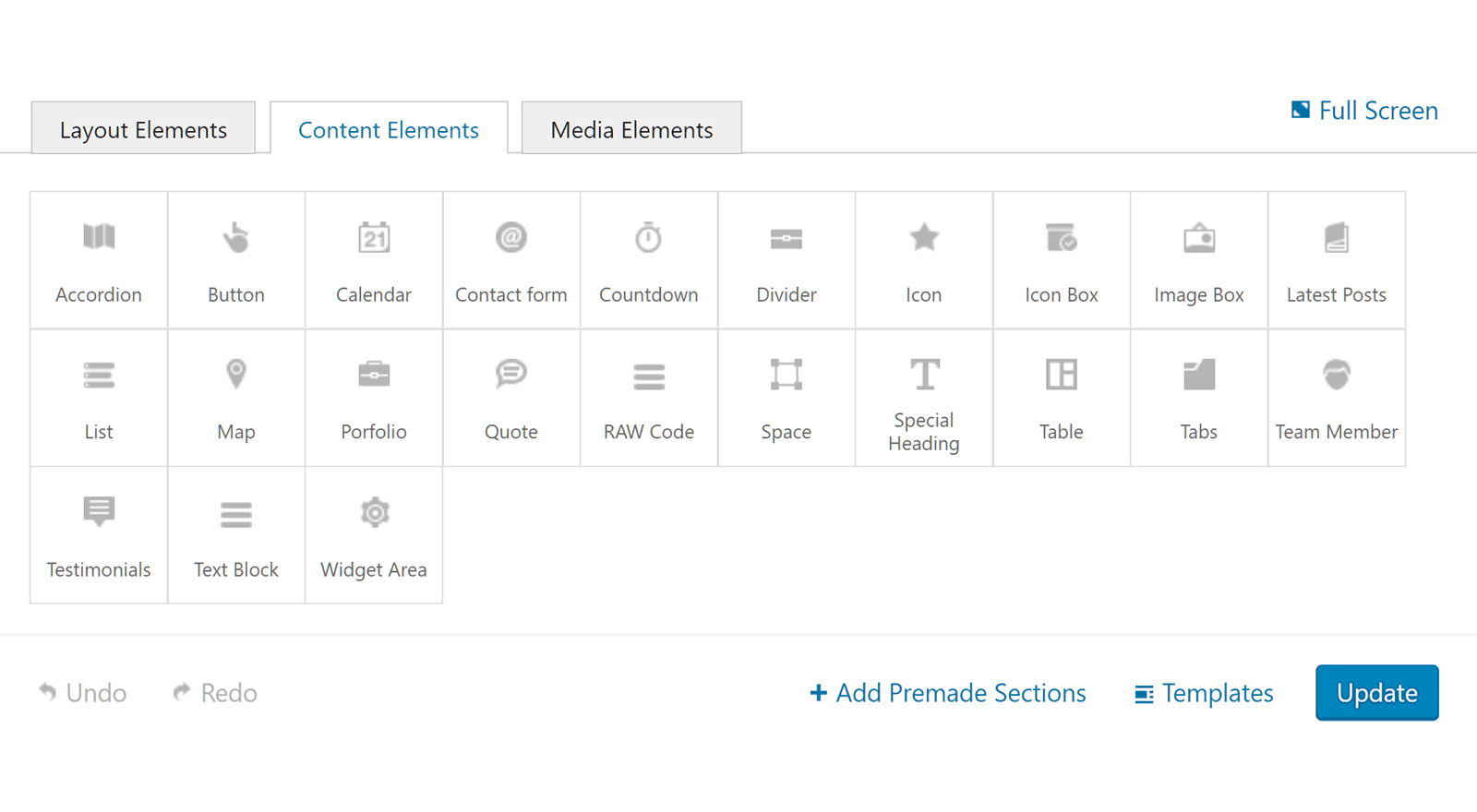This screenshot has height=812, width=1477.
Task: Add the Team Member element
Action: point(1337,398)
